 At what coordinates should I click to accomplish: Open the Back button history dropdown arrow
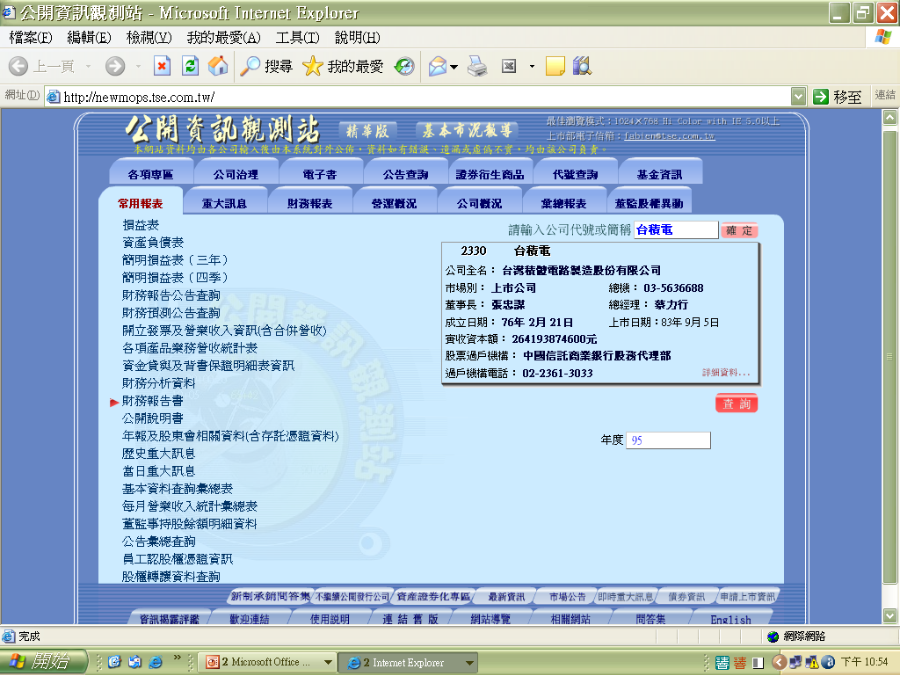coord(88,67)
